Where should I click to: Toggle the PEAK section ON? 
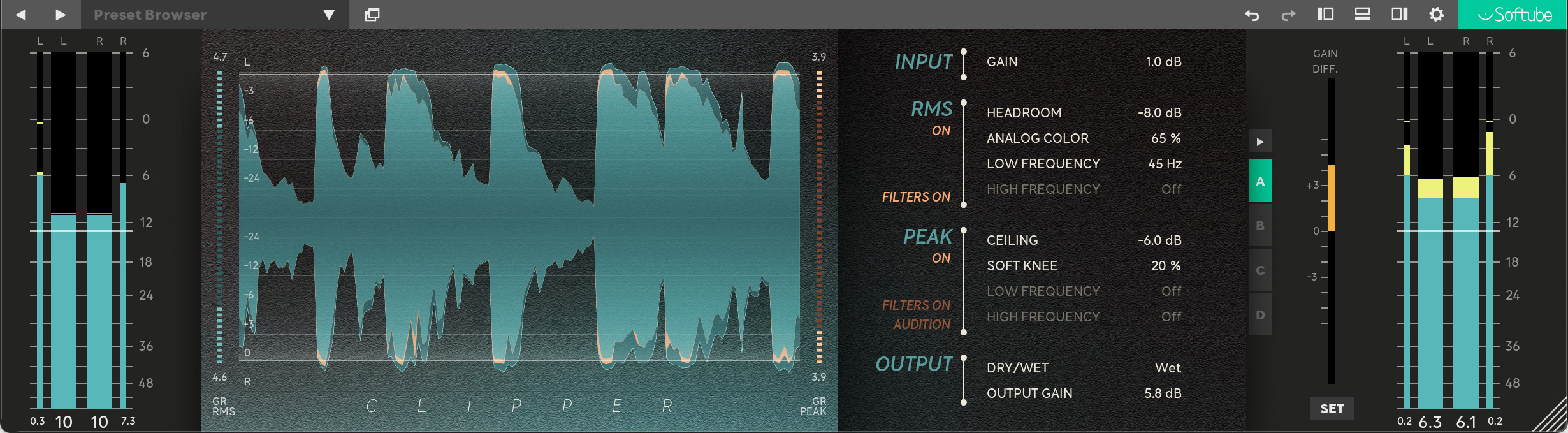pos(941,258)
